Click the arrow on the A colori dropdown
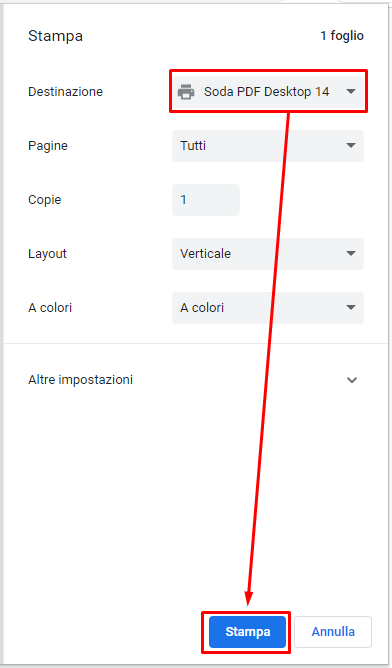Screen dimensions: 392x668 tap(351, 308)
